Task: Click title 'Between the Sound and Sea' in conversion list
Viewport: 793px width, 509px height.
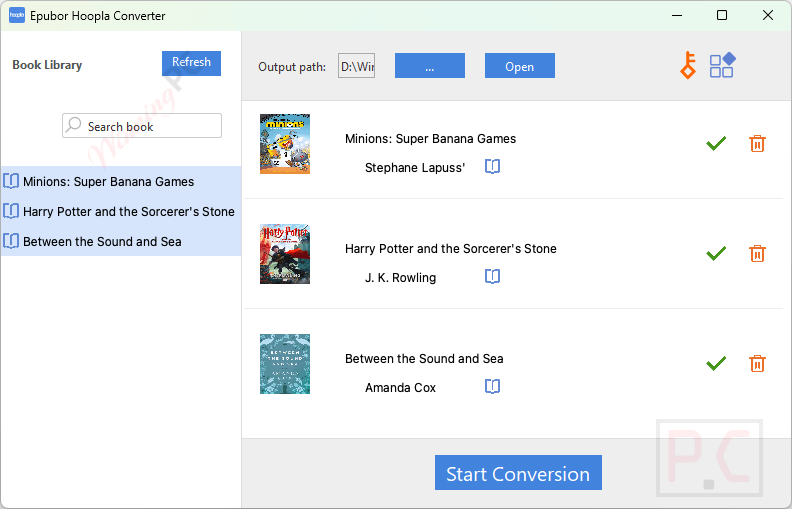Action: [x=424, y=359]
